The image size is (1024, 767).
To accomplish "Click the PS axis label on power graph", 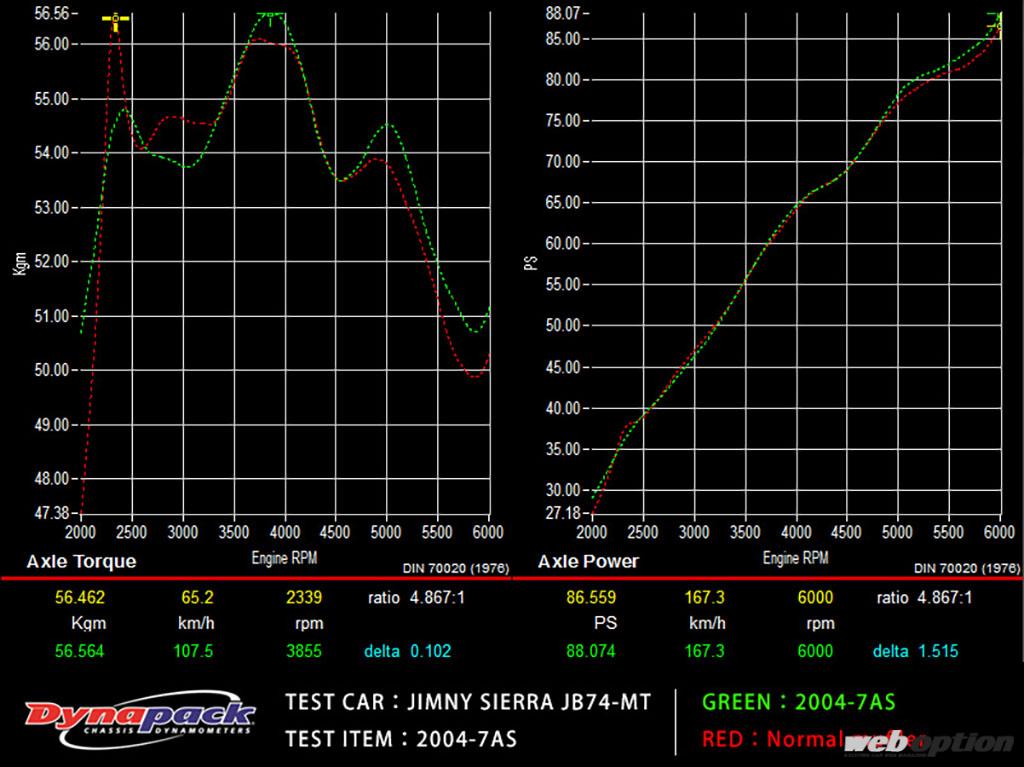I will pyautogui.click(x=532, y=263).
